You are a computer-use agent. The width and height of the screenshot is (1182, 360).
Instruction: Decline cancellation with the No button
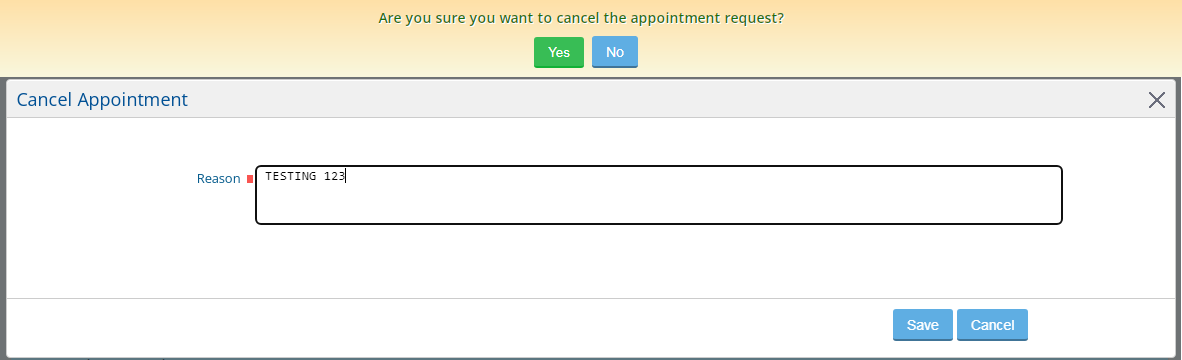[614, 52]
